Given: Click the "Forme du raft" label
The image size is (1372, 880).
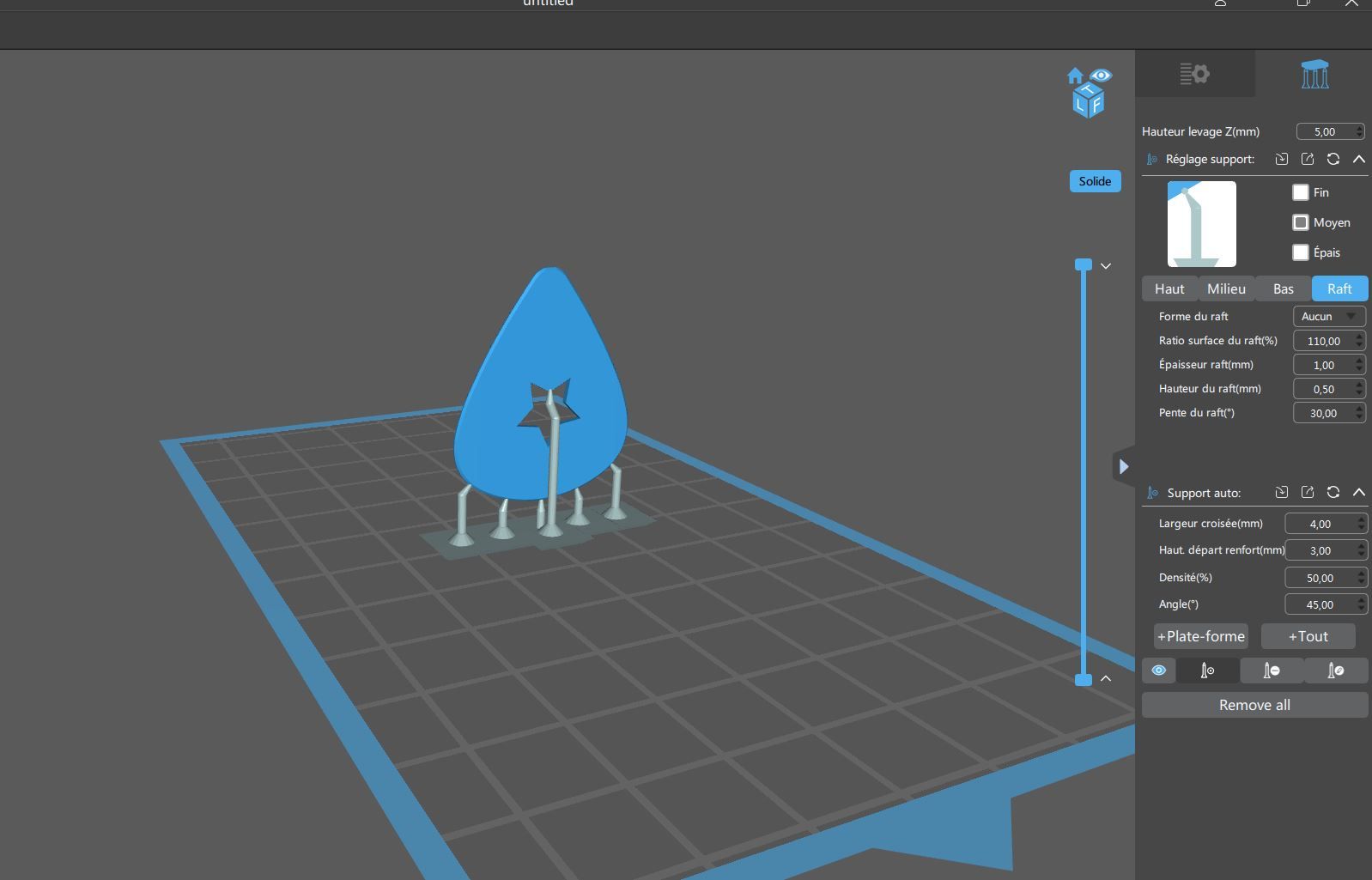Looking at the screenshot, I should coord(1193,317).
